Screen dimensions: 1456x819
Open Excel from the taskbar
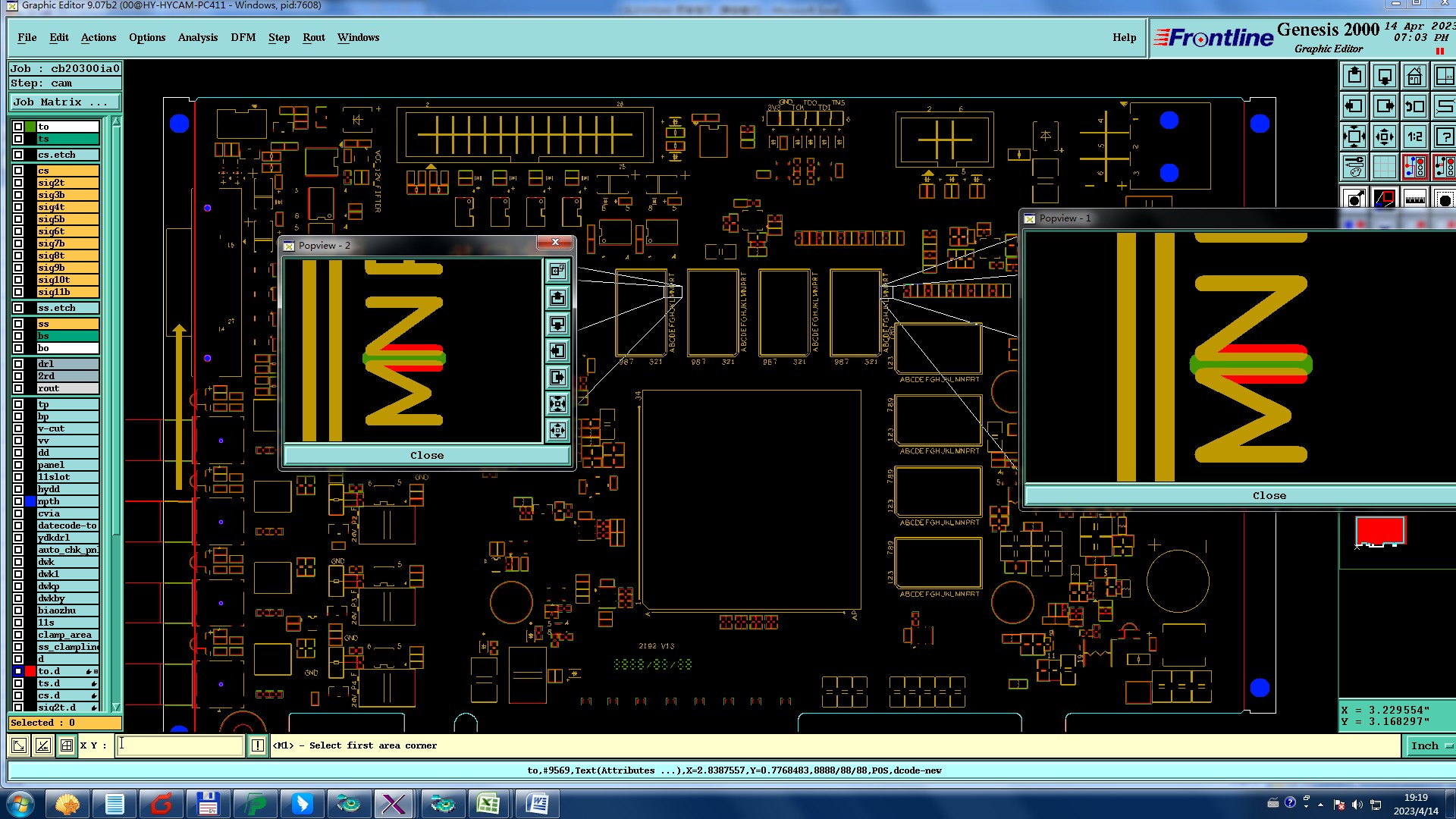click(488, 804)
